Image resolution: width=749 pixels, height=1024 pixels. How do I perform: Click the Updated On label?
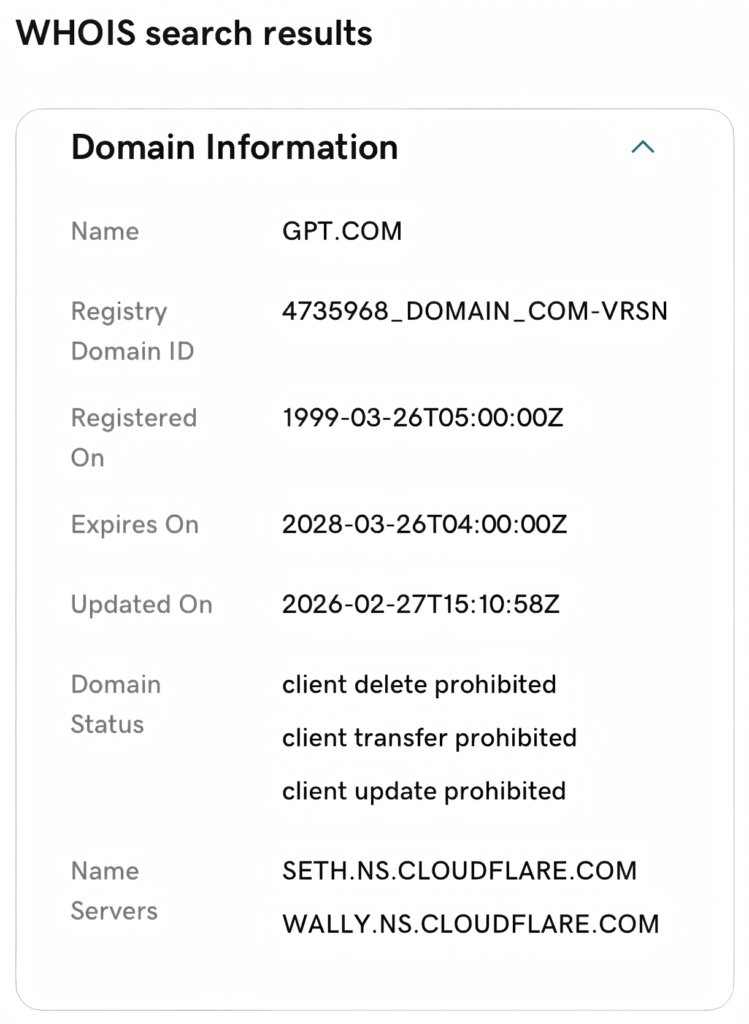(x=141, y=604)
